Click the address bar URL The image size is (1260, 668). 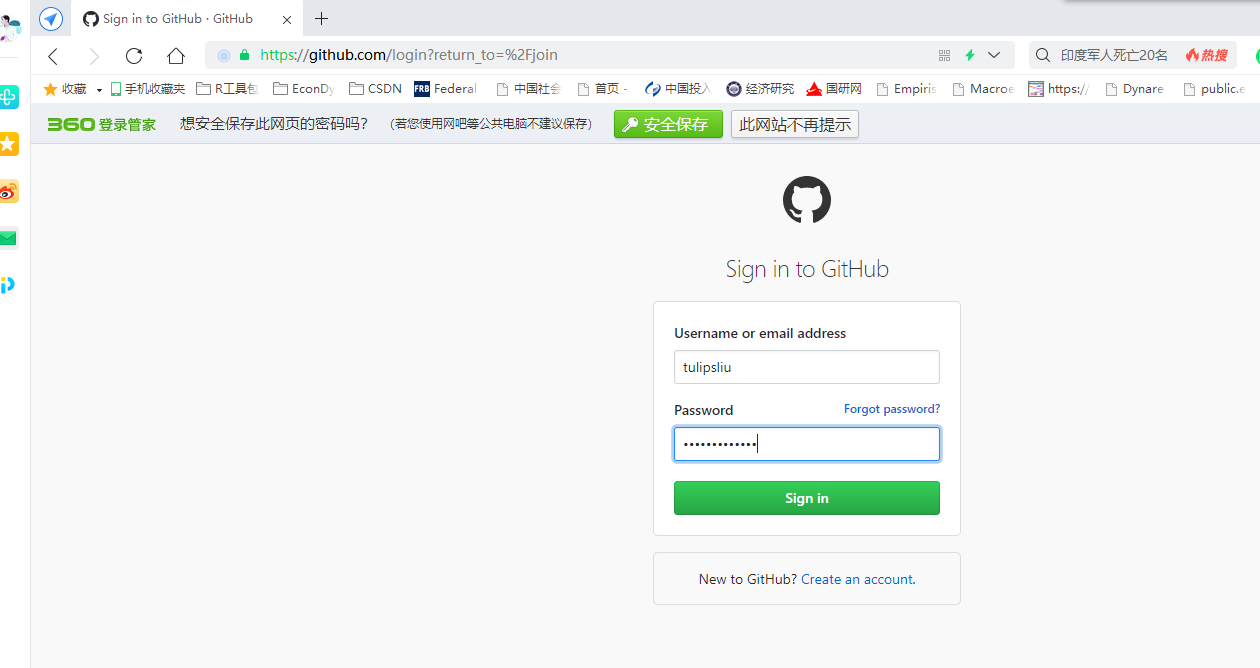(409, 55)
